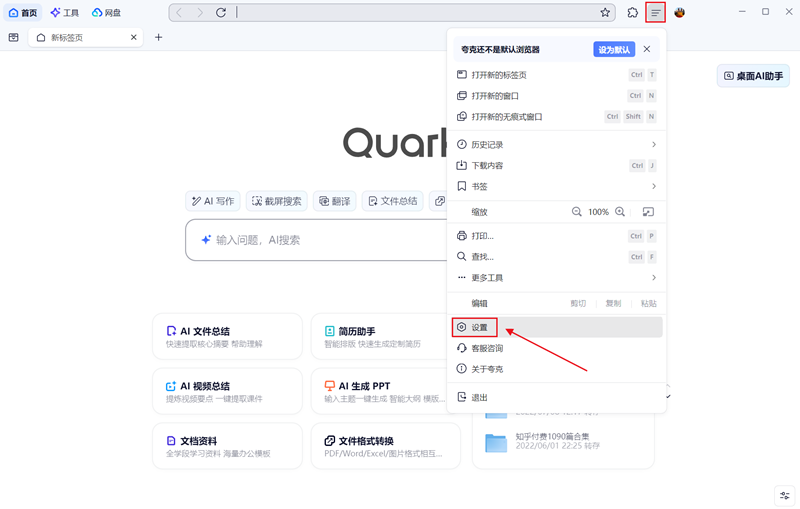Click the 截屏搜索 shortcut chip
Viewport: 800px width, 509px height.
coord(277,201)
